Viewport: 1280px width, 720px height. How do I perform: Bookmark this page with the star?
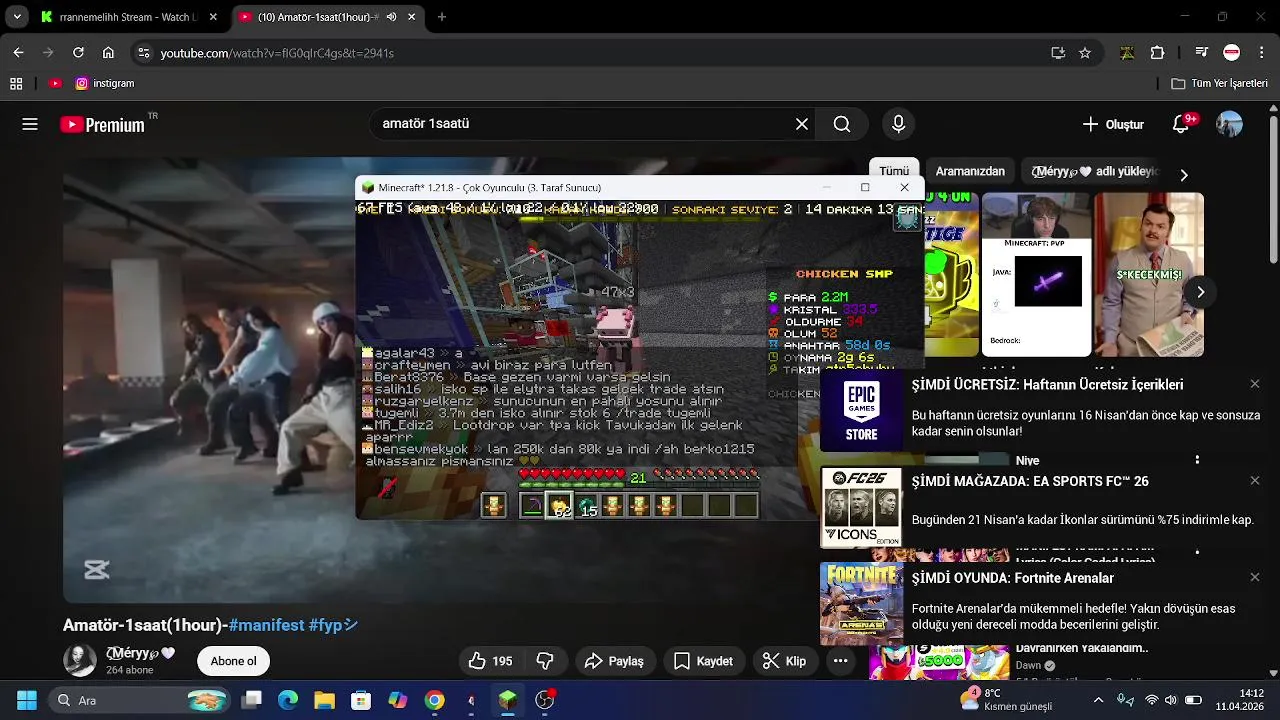click(x=1085, y=53)
